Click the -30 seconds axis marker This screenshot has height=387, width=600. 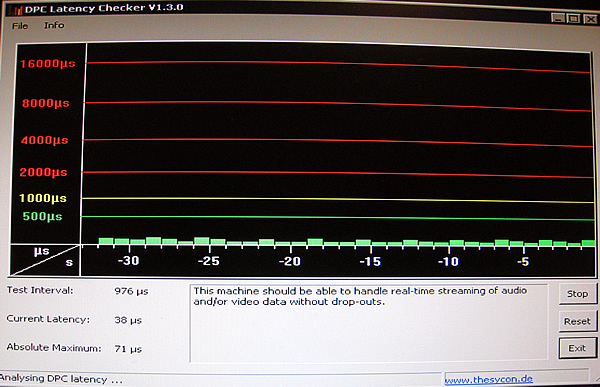pos(129,261)
